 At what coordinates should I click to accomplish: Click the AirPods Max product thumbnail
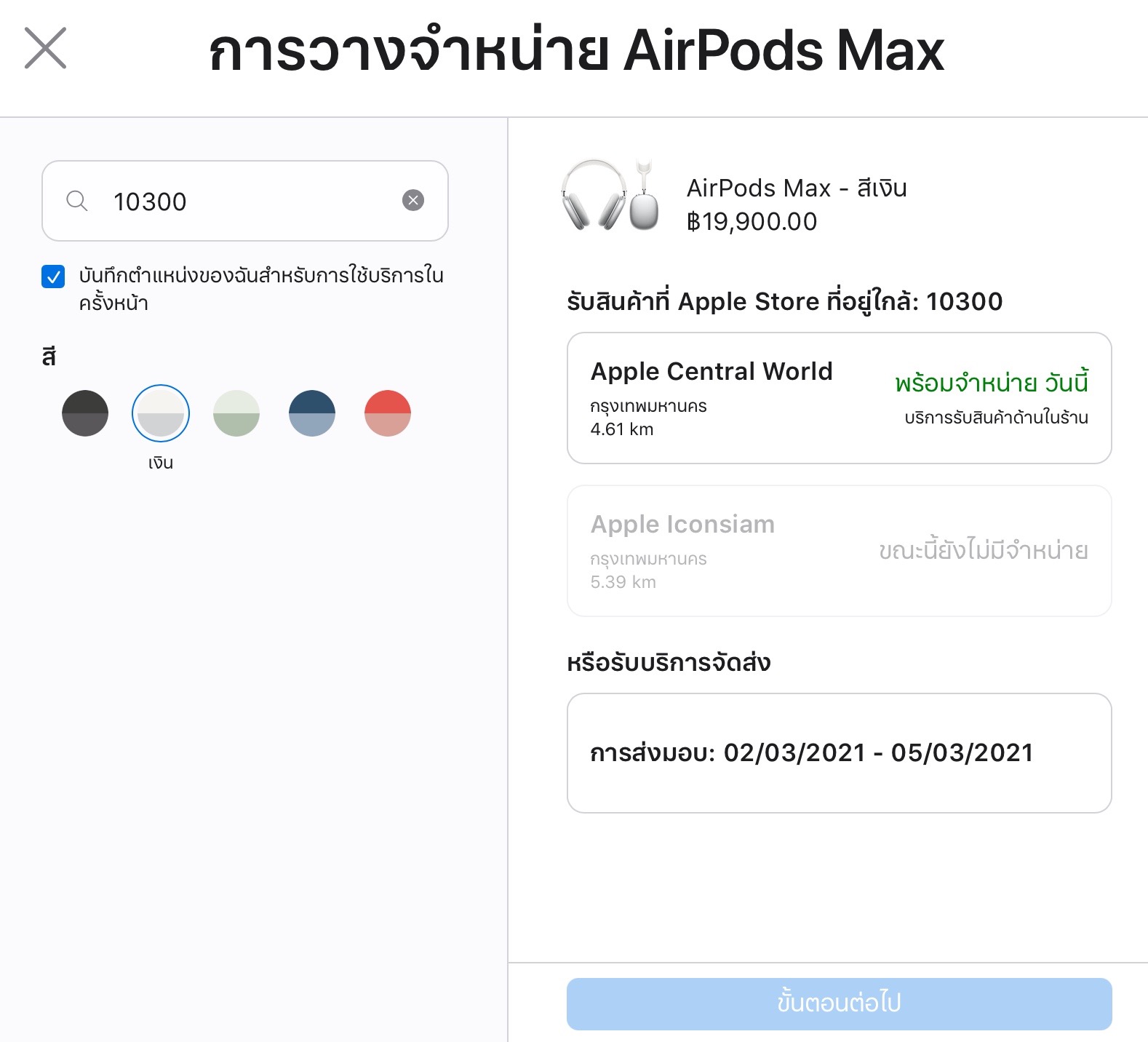[x=610, y=195]
